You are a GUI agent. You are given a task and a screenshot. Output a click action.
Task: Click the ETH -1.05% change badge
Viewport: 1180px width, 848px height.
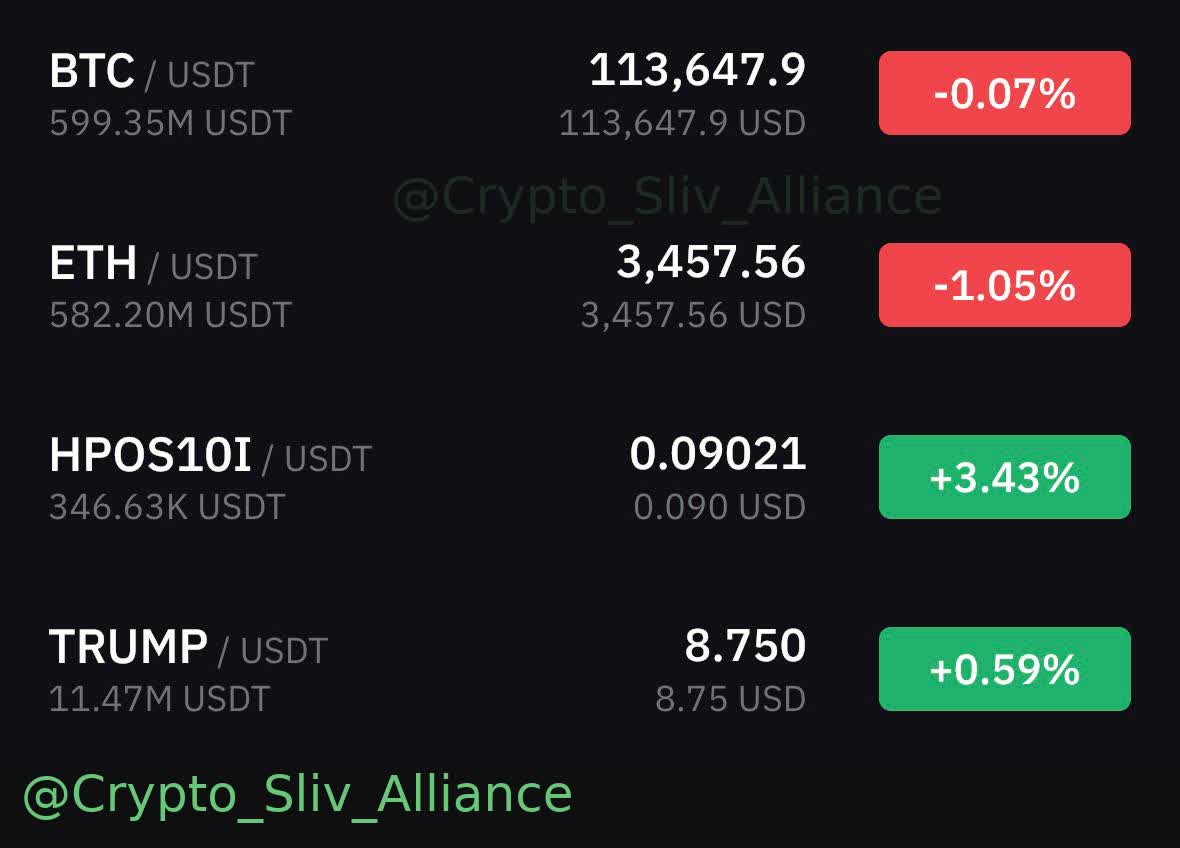click(1005, 285)
